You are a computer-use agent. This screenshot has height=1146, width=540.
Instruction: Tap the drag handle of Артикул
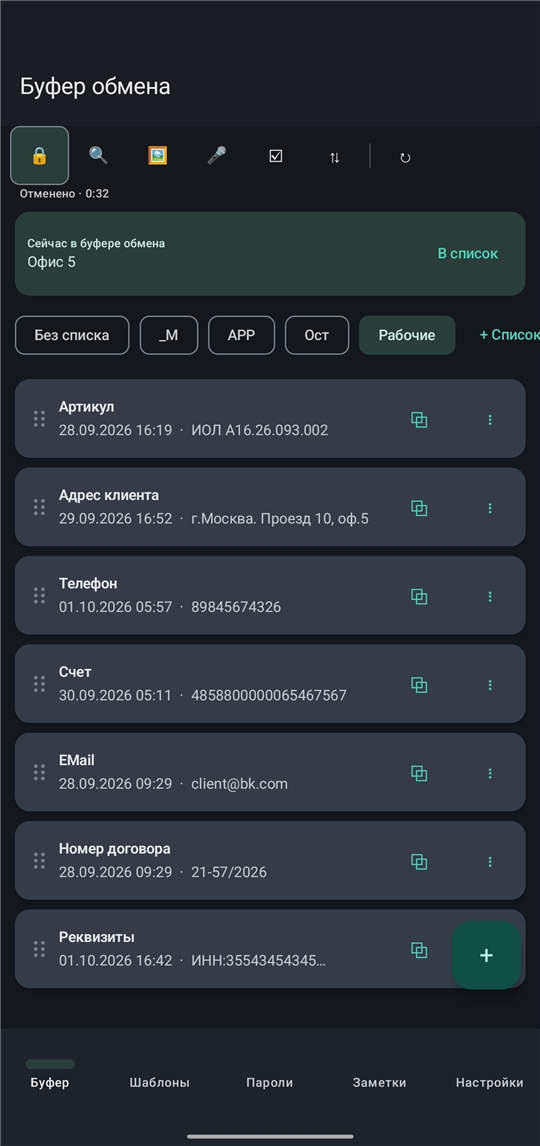click(x=39, y=419)
